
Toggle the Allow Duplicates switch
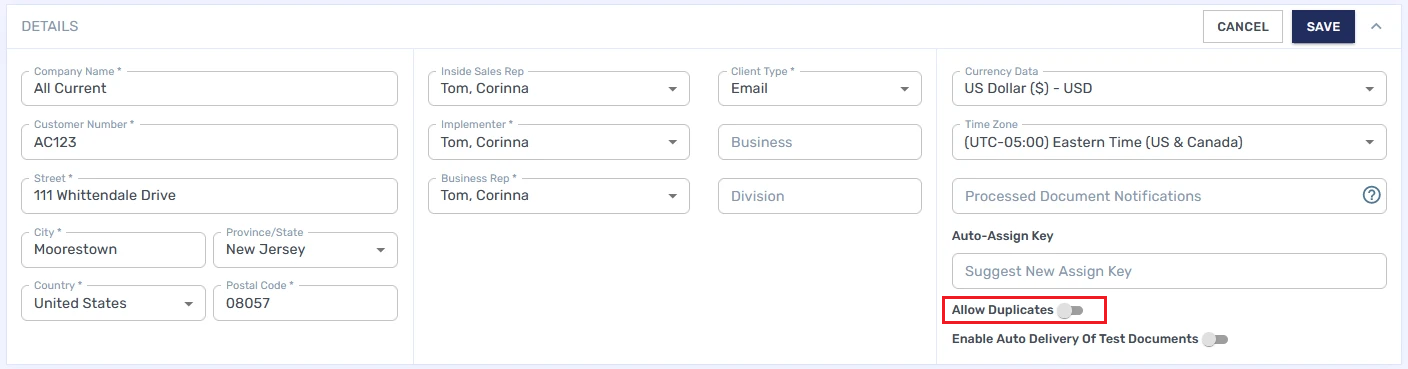point(1070,311)
